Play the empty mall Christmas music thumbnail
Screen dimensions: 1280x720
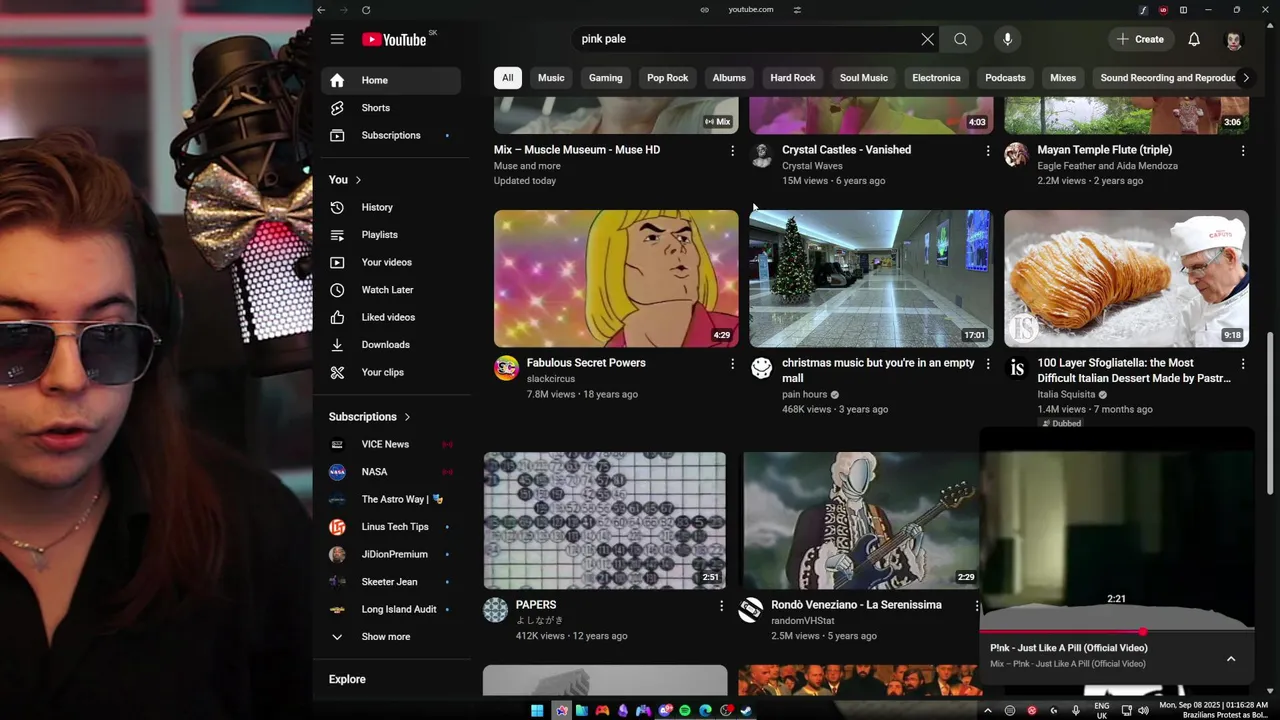point(871,278)
